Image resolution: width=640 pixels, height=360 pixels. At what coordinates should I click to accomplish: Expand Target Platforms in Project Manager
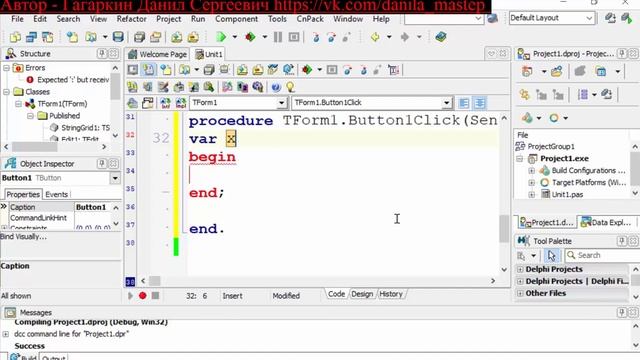tap(531, 182)
